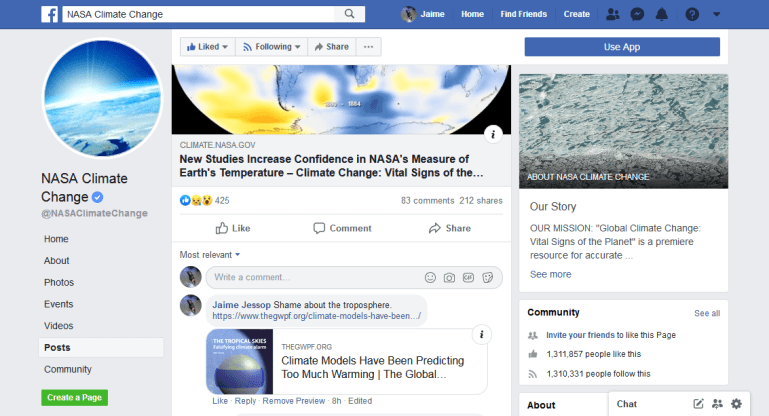Open the Home page section

pos(56,239)
